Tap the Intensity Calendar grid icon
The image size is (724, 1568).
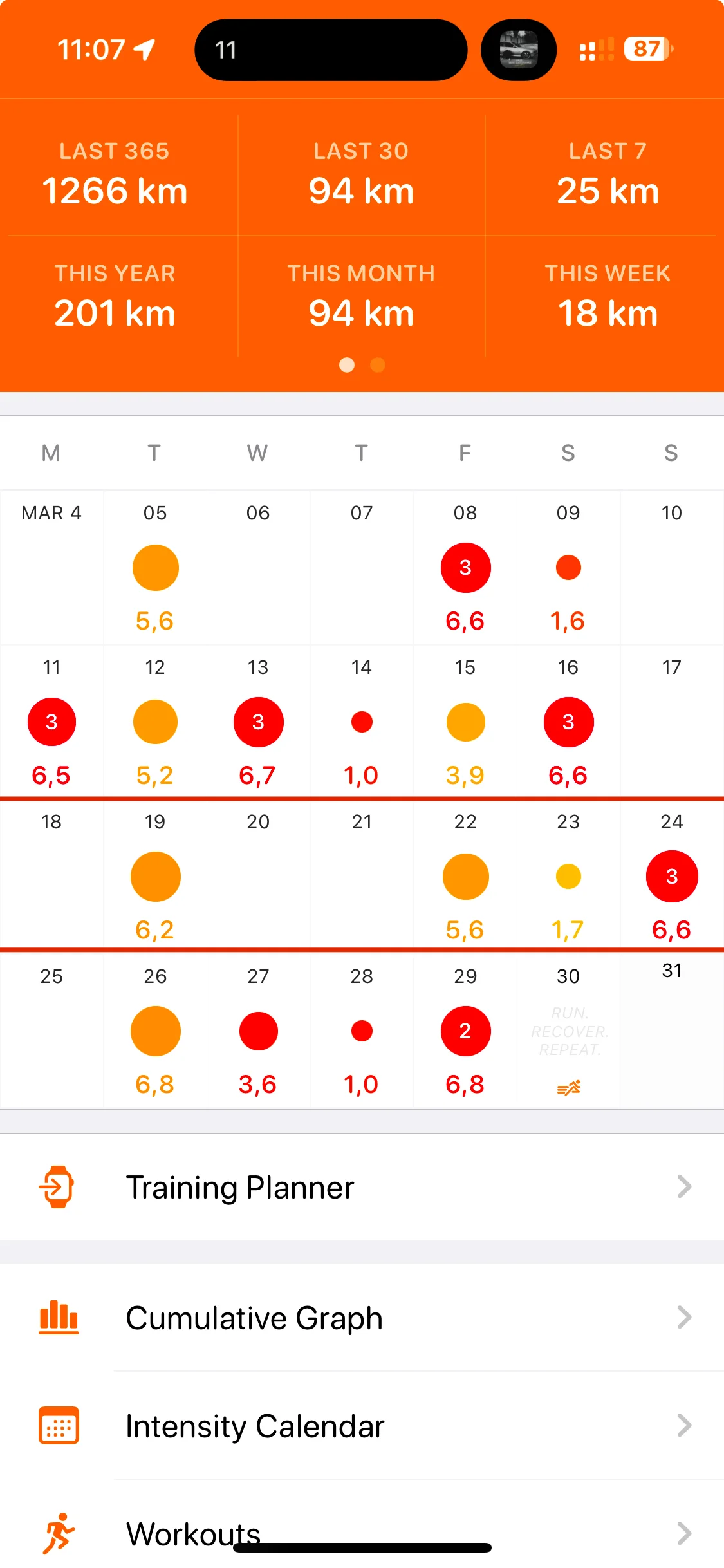[59, 1426]
